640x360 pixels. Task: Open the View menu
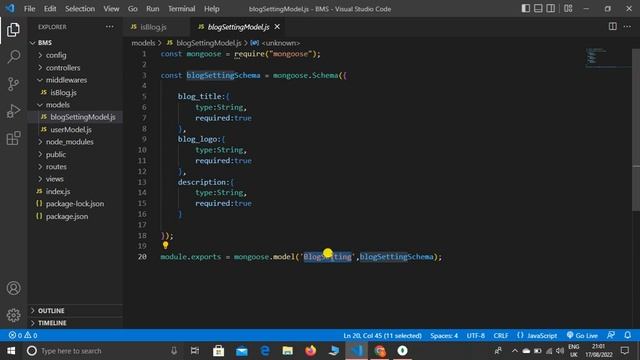pyautogui.click(x=111, y=9)
